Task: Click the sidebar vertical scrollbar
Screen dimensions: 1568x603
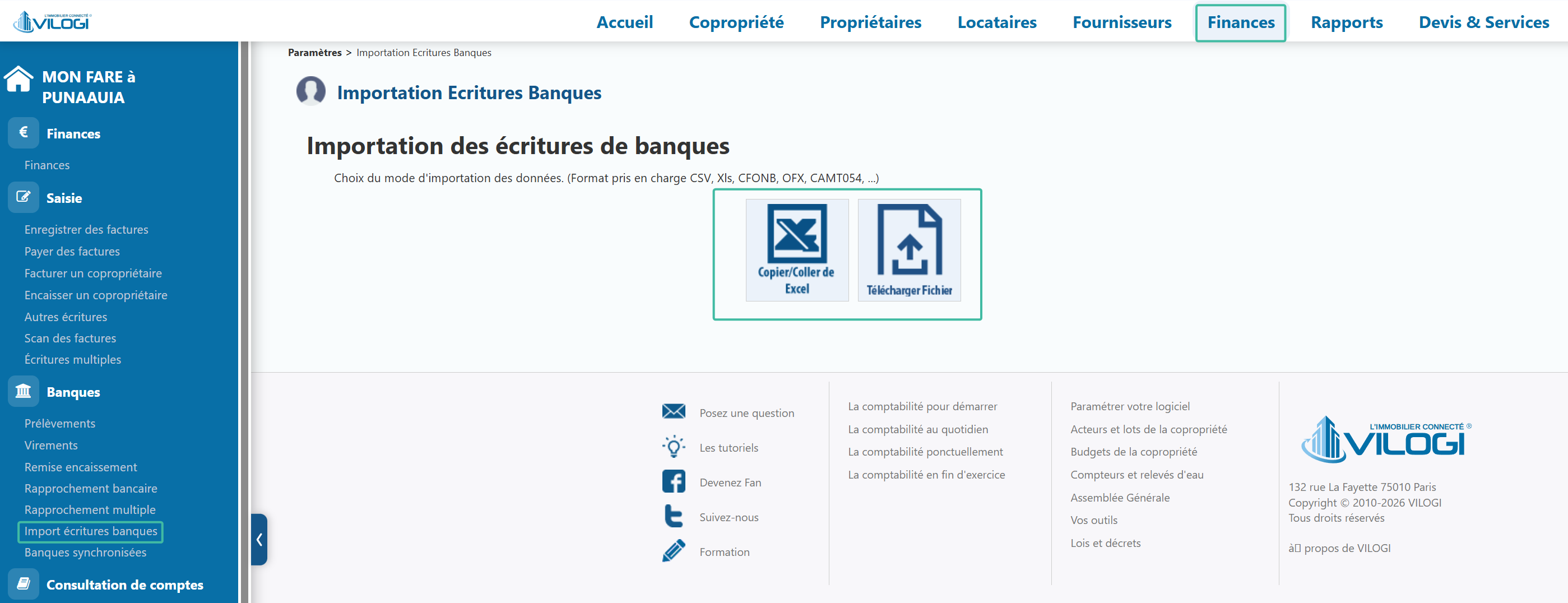Action: point(245,322)
